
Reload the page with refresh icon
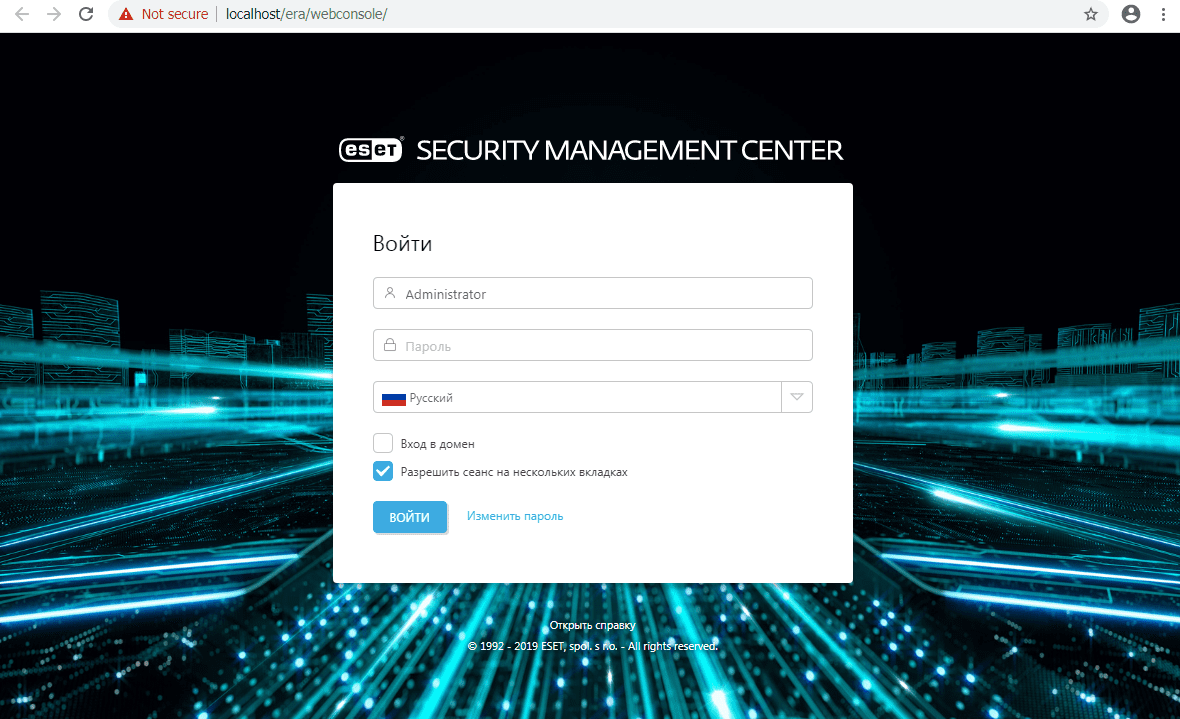click(86, 14)
